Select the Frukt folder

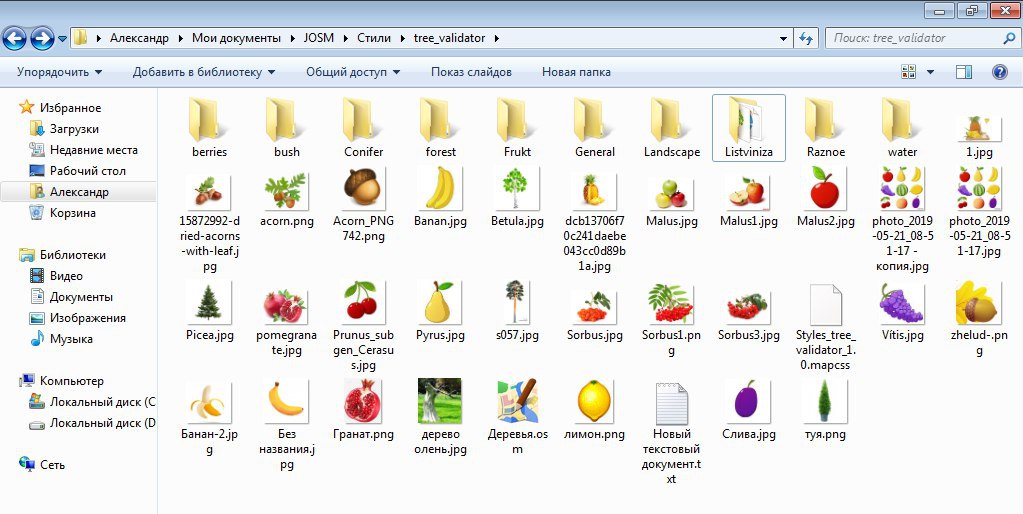point(517,128)
